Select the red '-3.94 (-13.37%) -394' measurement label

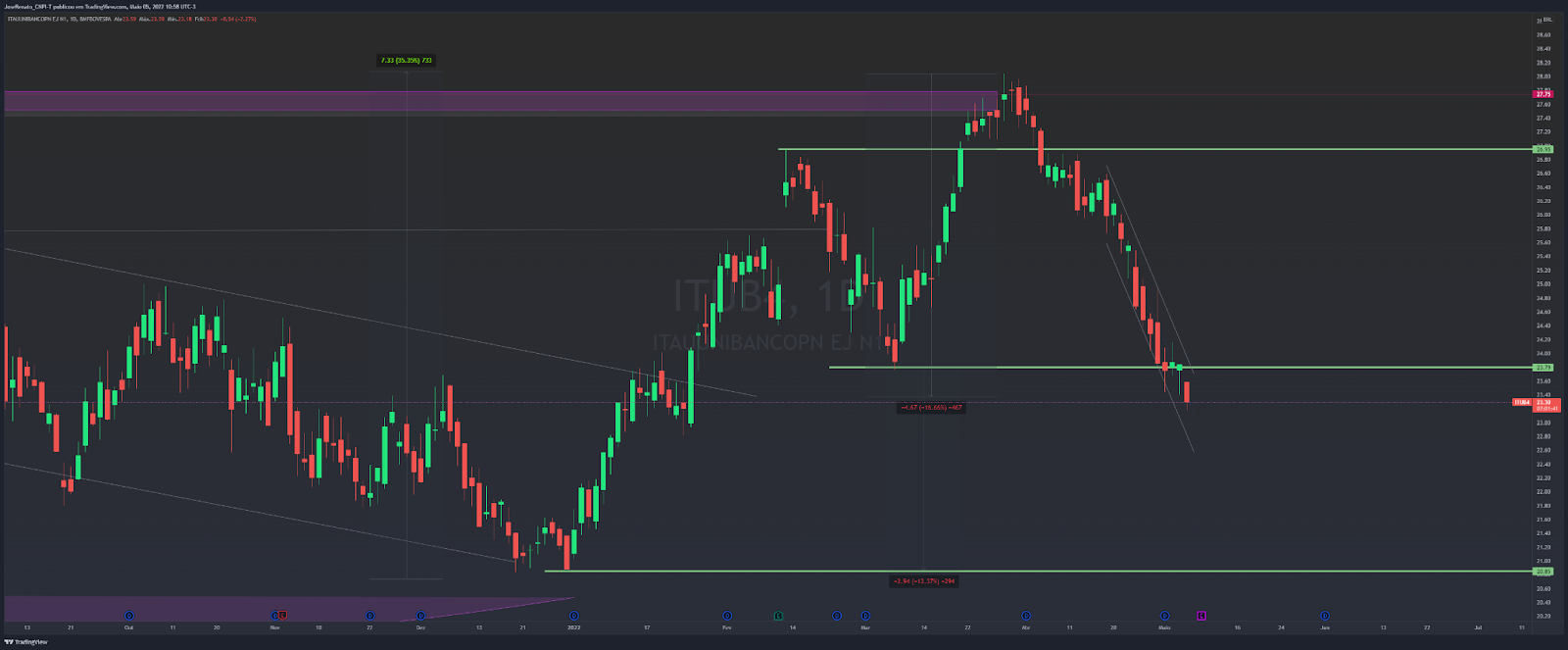tap(923, 580)
